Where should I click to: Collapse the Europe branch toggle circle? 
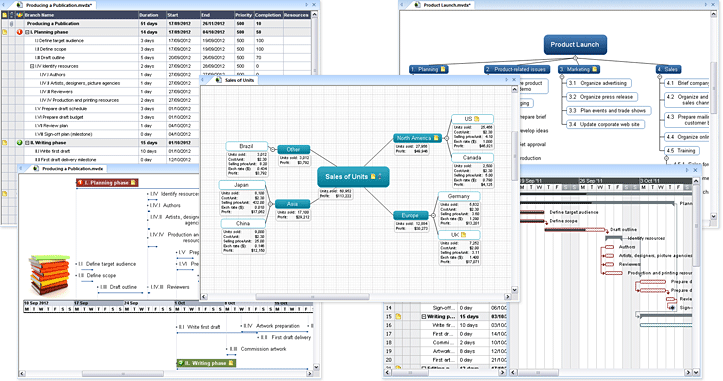click(433, 215)
